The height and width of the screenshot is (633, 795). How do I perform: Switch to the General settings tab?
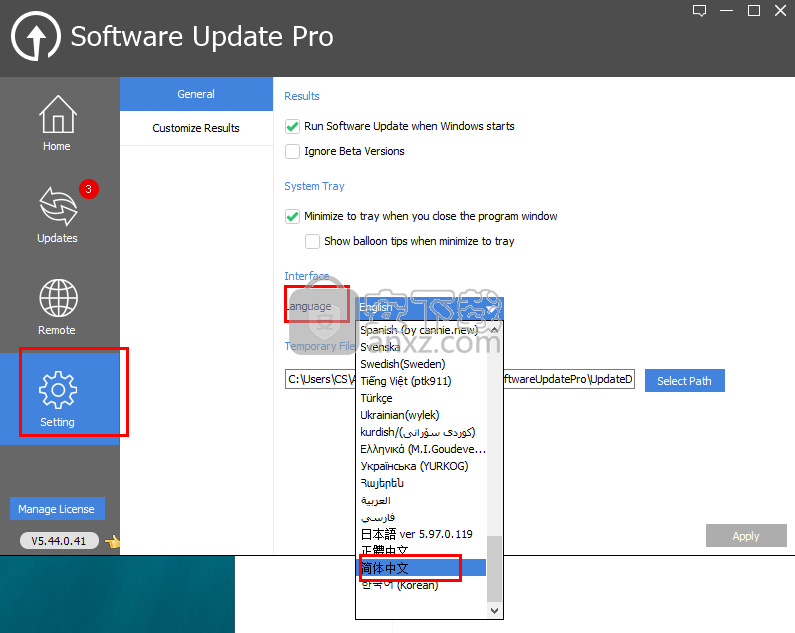pos(196,94)
